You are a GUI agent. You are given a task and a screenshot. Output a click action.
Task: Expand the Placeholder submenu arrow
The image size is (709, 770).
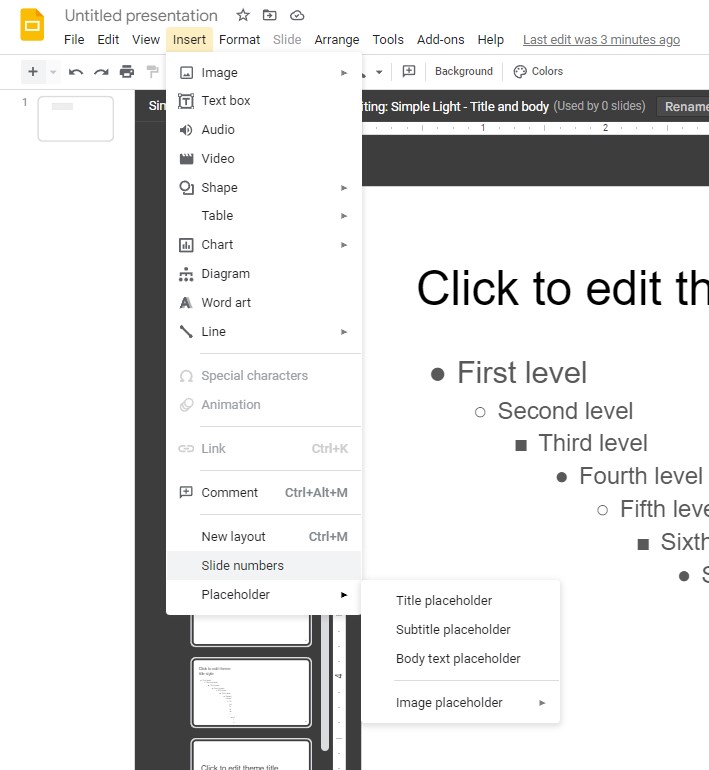[x=344, y=595]
